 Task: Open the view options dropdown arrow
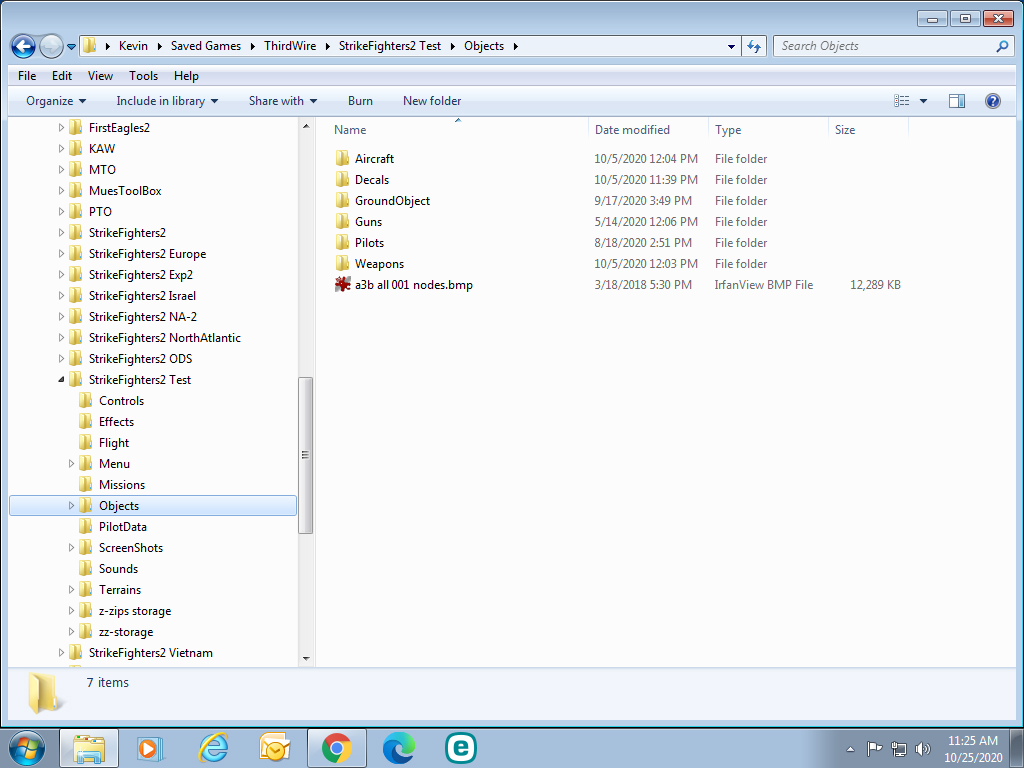tap(923, 101)
